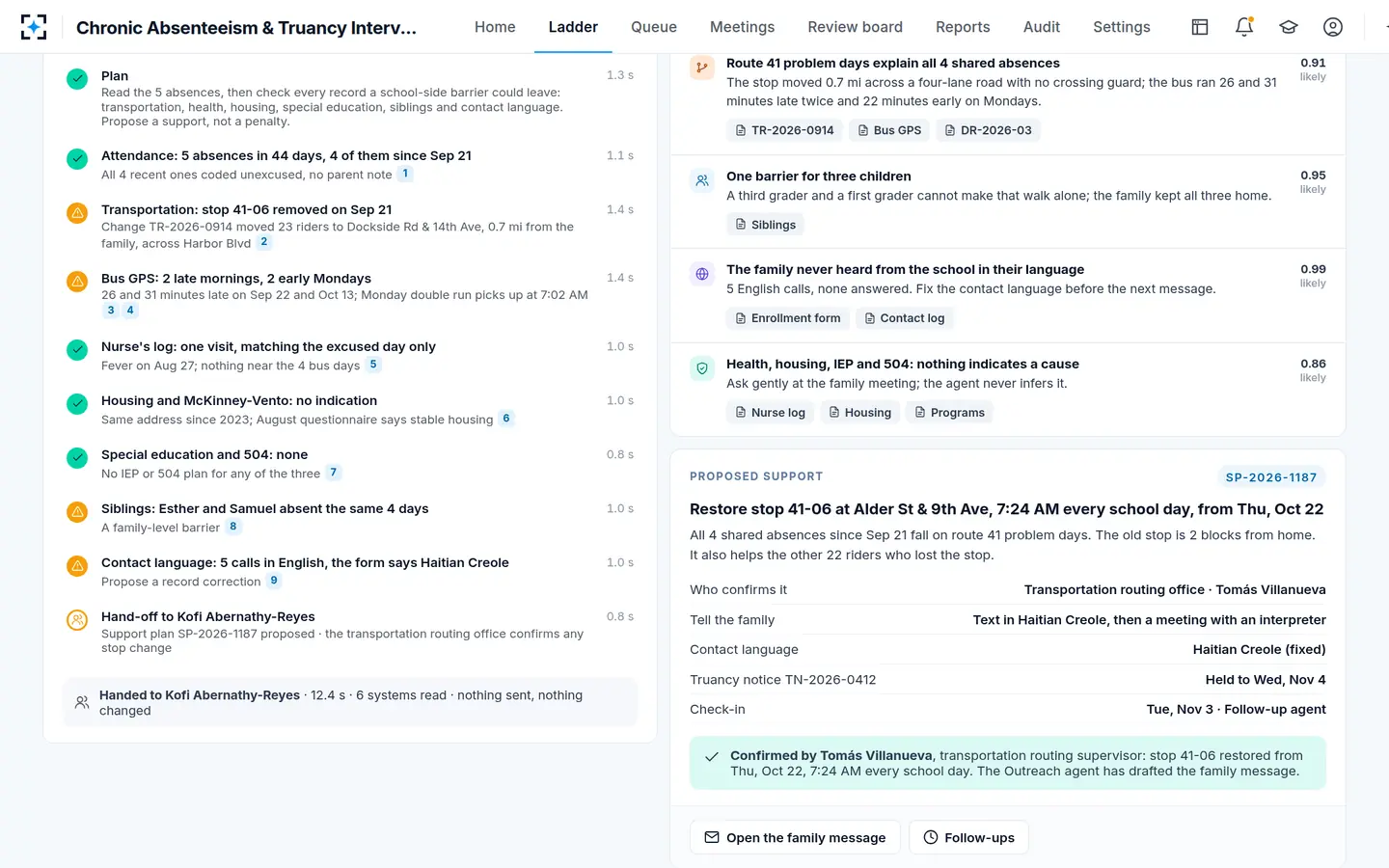Open citation 1 in the Attendance step
This screenshot has height=868, width=1389.
[405, 174]
